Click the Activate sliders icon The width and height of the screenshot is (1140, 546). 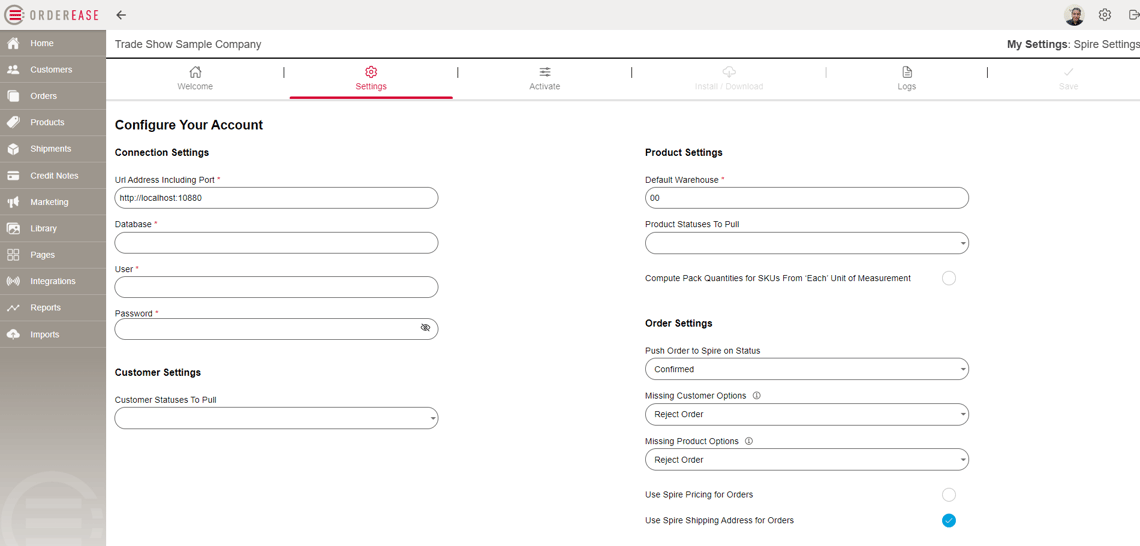pyautogui.click(x=545, y=72)
